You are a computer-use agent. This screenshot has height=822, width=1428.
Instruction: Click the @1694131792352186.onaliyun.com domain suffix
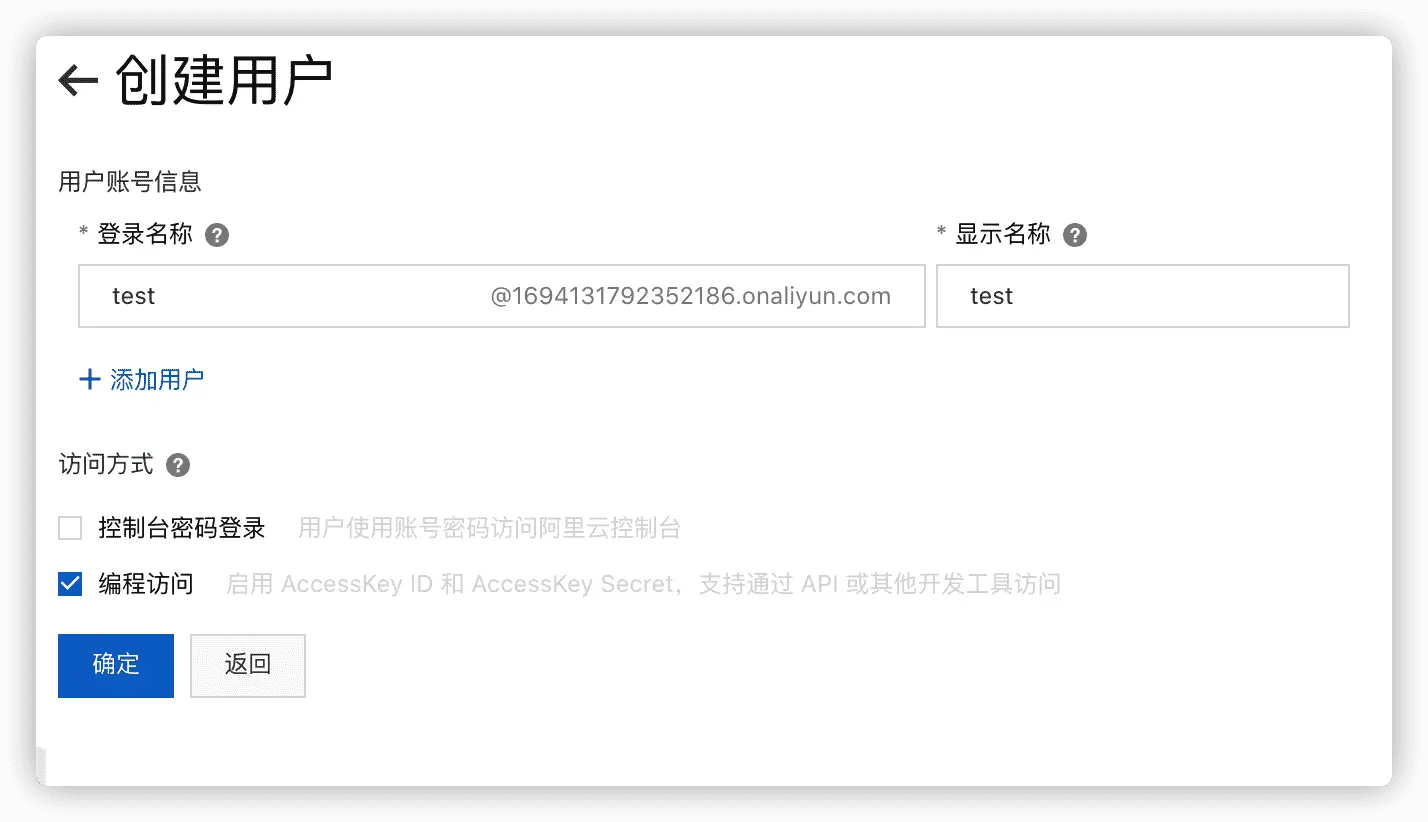[691, 296]
